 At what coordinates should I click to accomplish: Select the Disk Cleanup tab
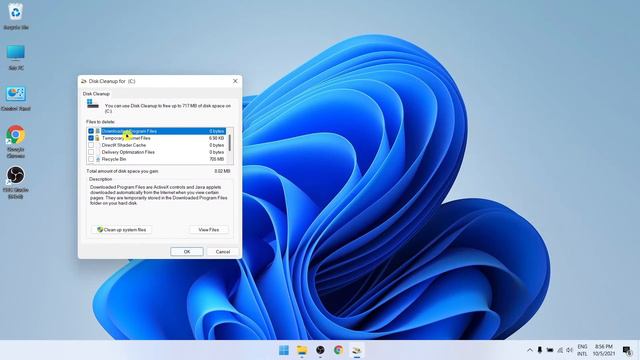point(96,94)
